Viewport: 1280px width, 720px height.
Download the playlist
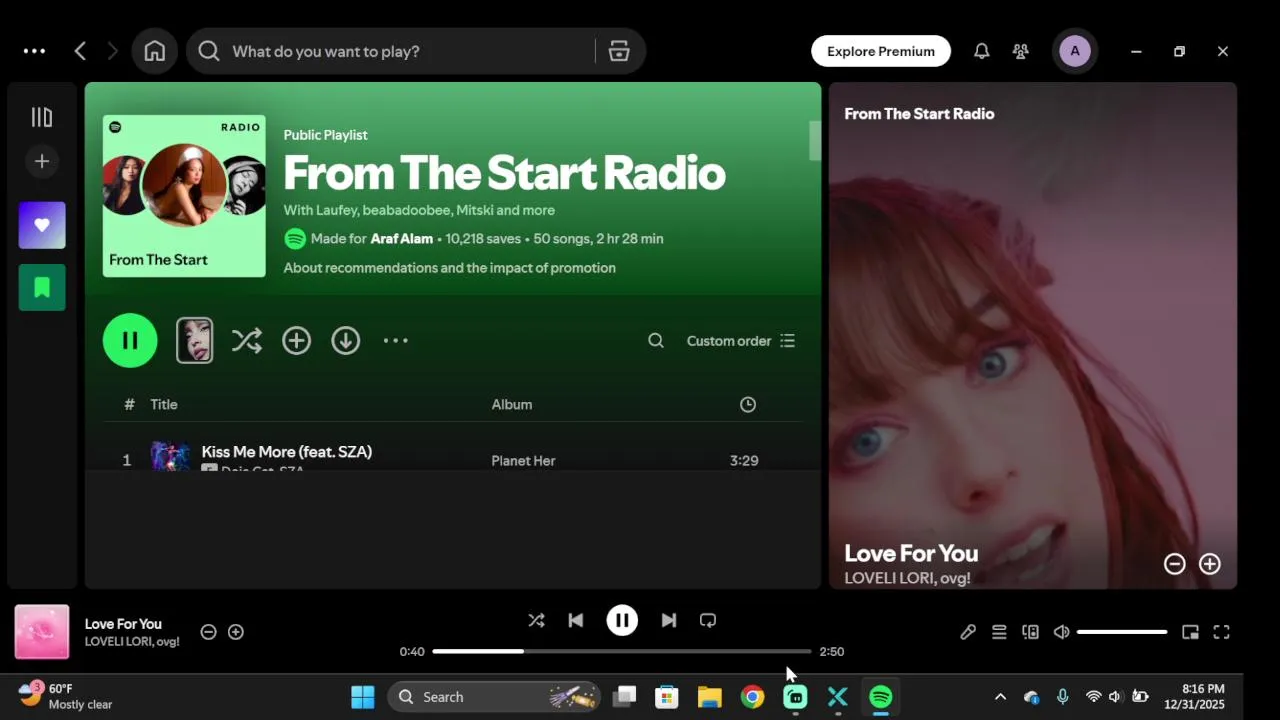coord(346,340)
